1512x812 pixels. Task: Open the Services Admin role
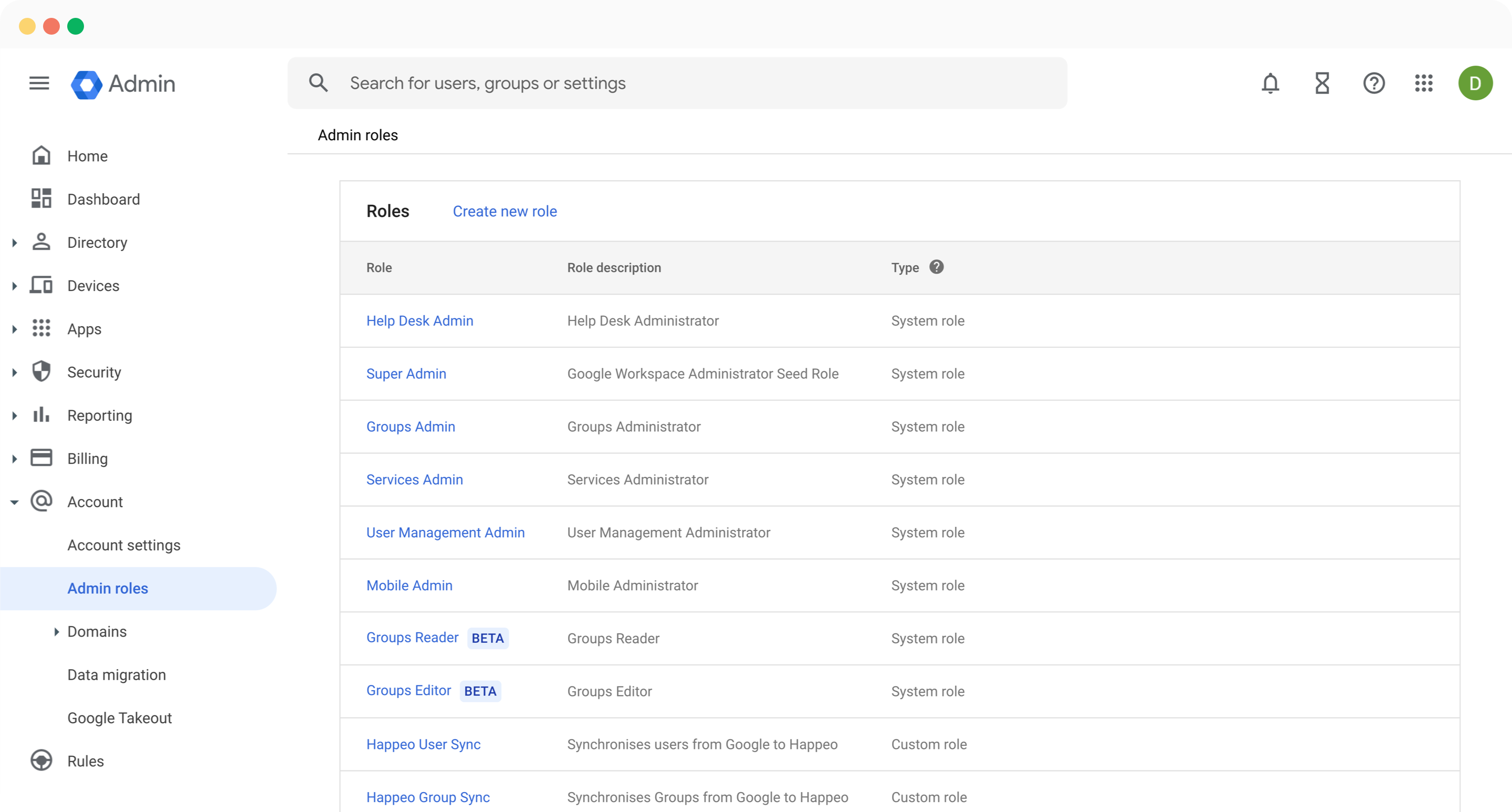point(414,480)
